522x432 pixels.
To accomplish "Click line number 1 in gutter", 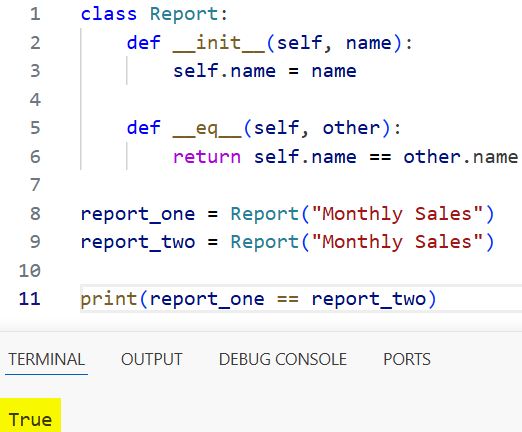I will [35, 14].
